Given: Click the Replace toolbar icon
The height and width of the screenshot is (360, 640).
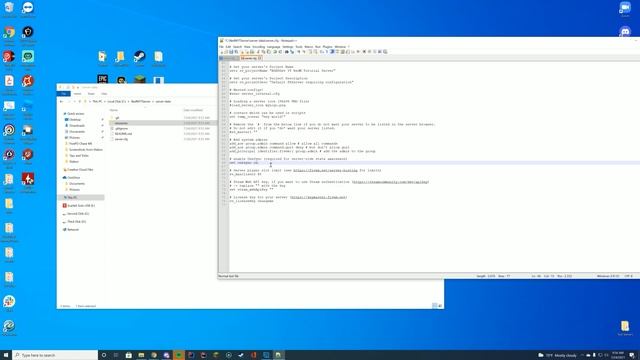Looking at the screenshot, I should click(x=292, y=52).
